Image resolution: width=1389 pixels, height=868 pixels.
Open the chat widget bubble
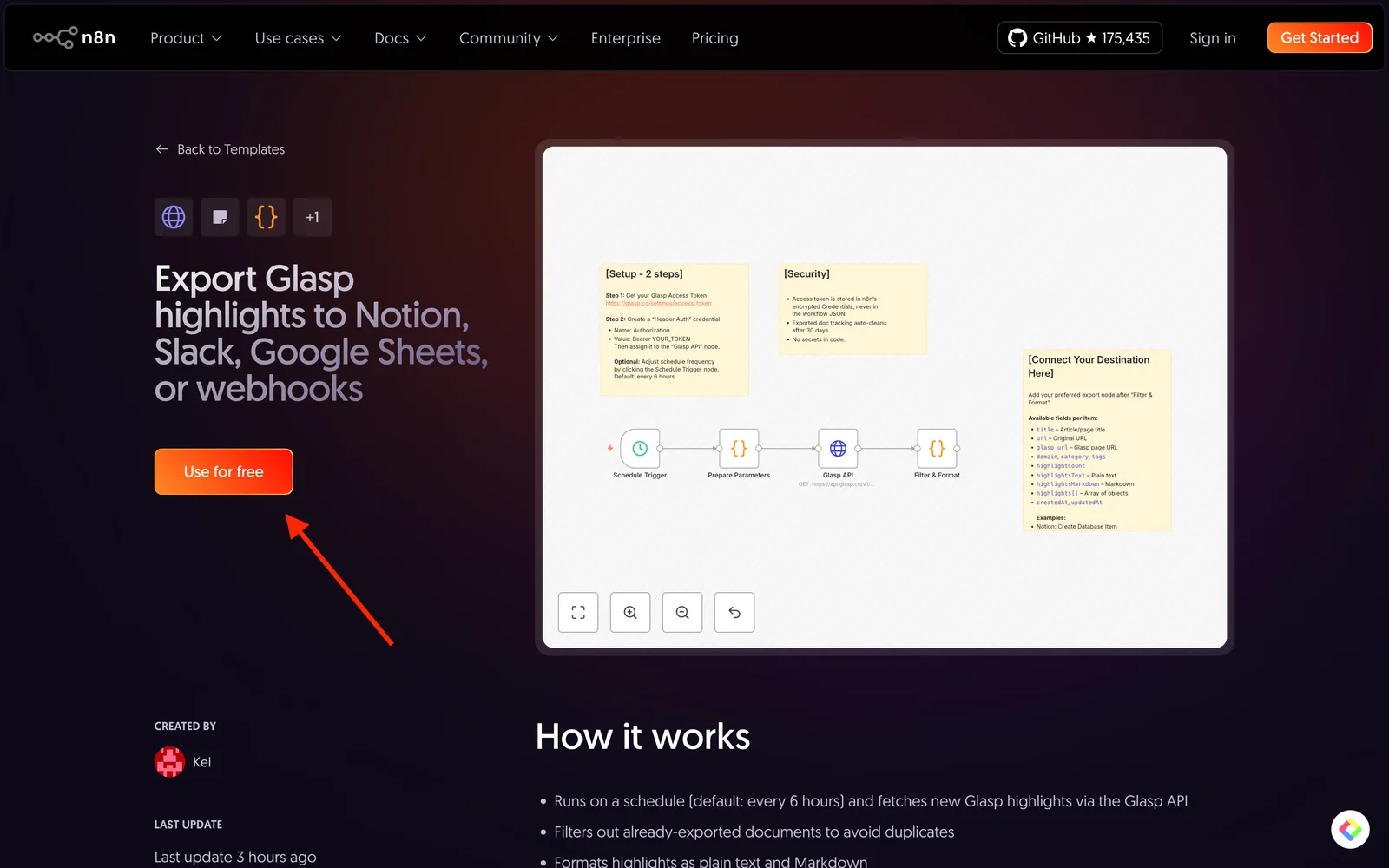coord(1350,830)
